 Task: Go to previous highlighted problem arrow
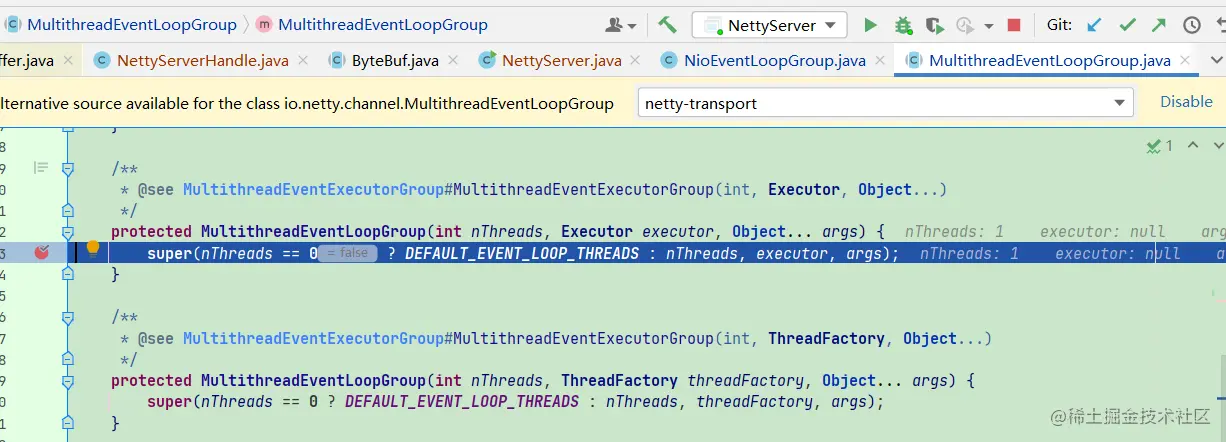1192,146
